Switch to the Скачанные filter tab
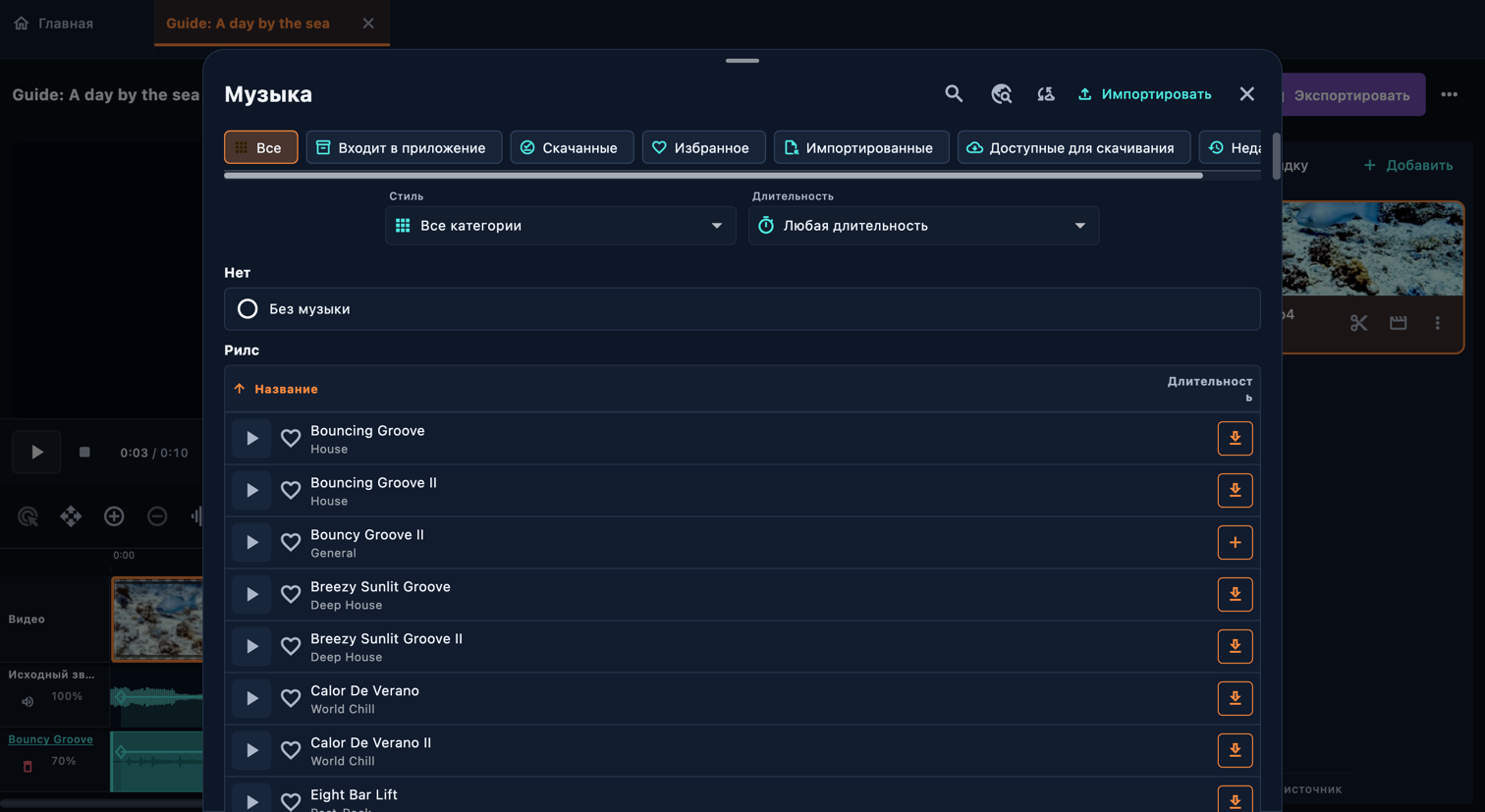Image resolution: width=1485 pixels, height=812 pixels. pyautogui.click(x=572, y=147)
